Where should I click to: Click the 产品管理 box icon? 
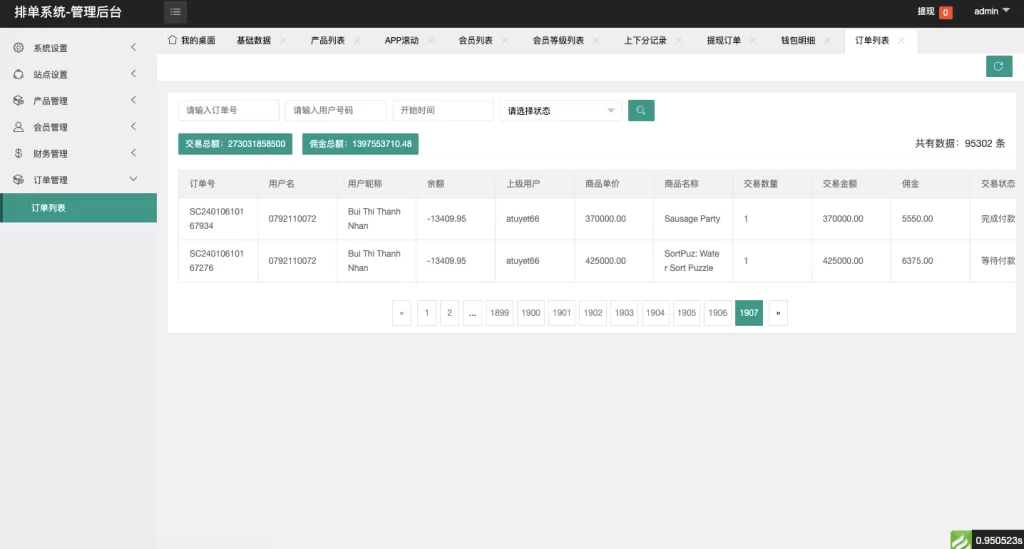pyautogui.click(x=18, y=101)
